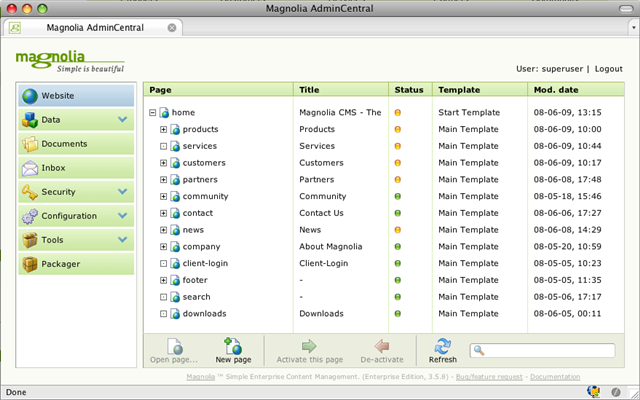The image size is (640, 400).
Task: Expand the Security menu chevron
Action: (122, 191)
